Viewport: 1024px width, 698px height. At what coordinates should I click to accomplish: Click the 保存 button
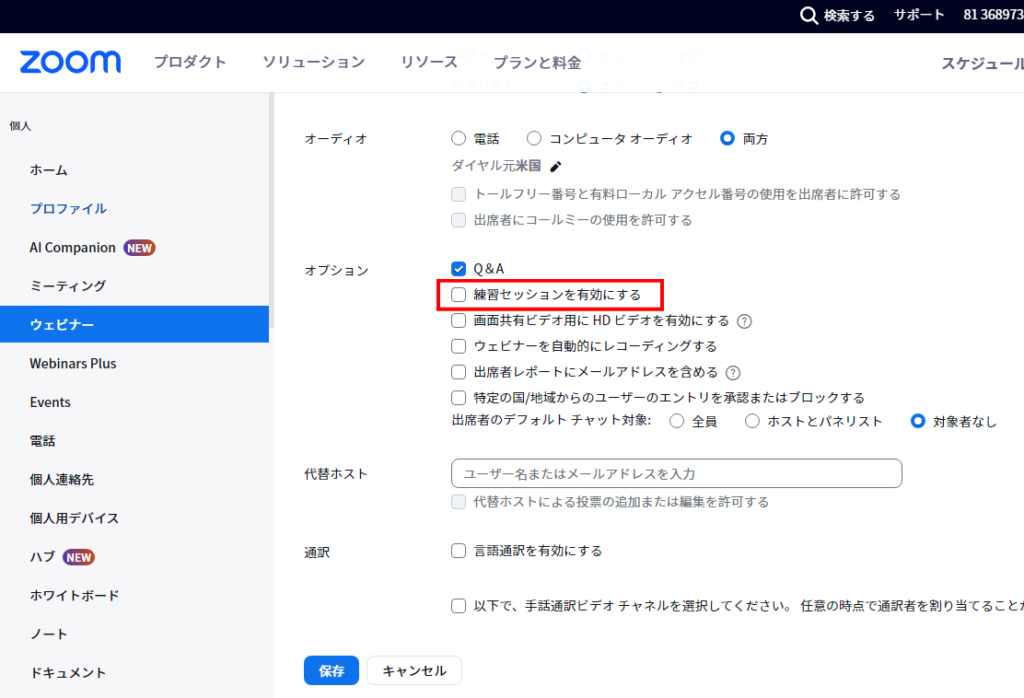coord(331,670)
